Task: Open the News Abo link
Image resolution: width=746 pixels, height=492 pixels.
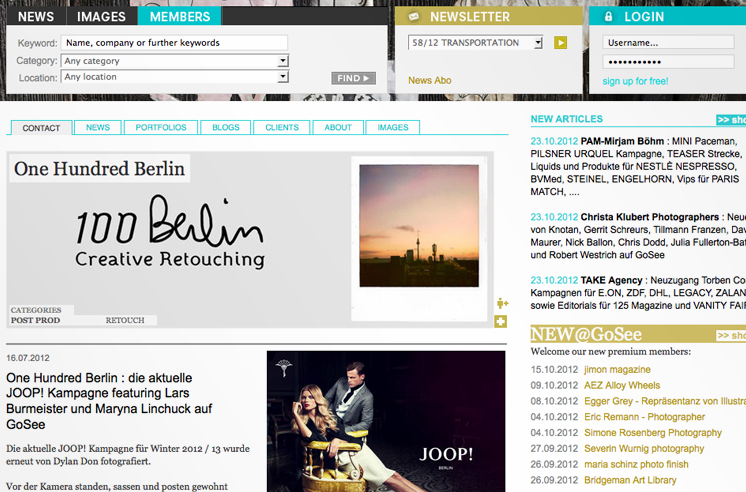Action: (430, 80)
